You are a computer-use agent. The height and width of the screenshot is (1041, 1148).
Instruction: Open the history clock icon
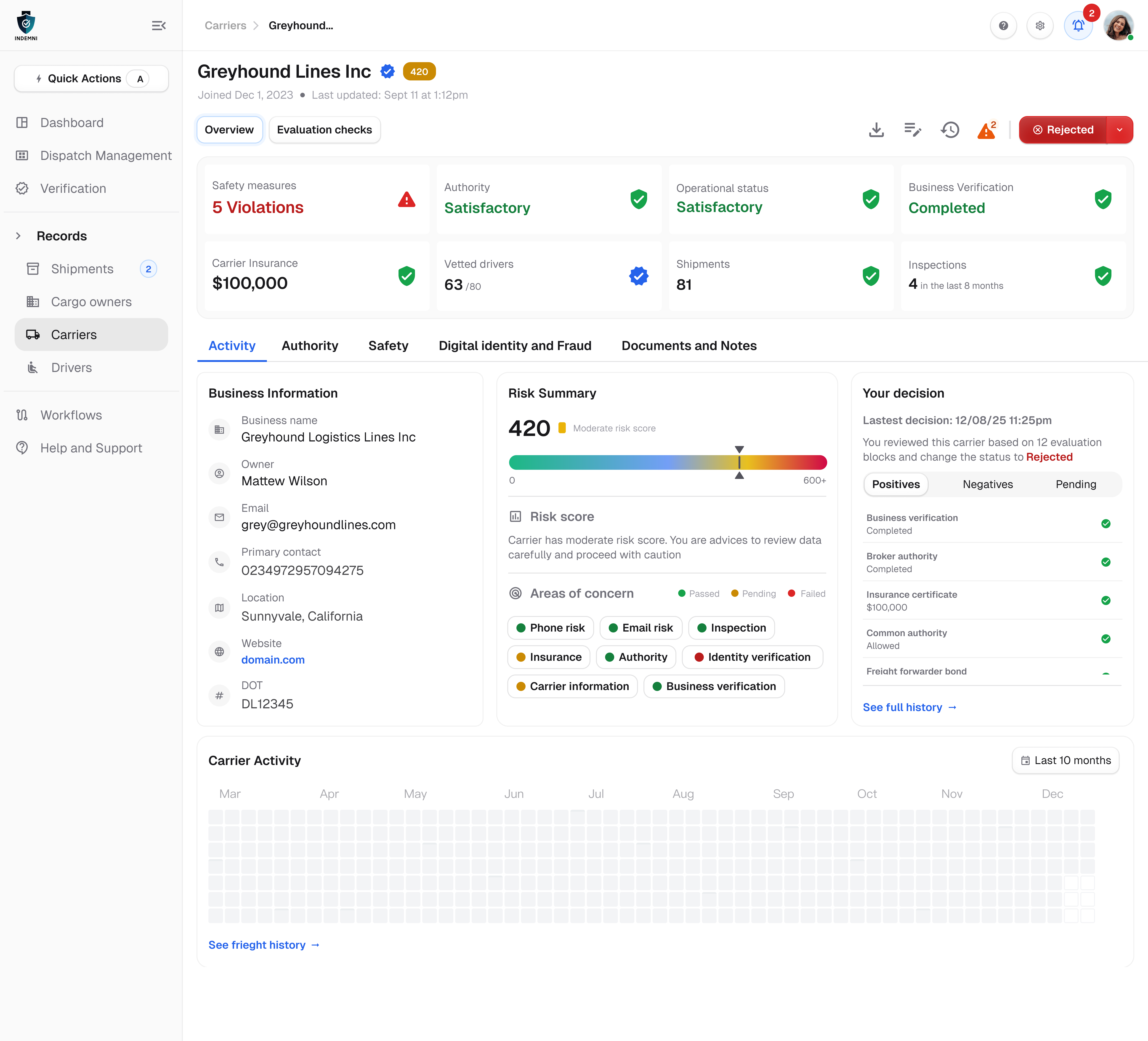point(950,130)
